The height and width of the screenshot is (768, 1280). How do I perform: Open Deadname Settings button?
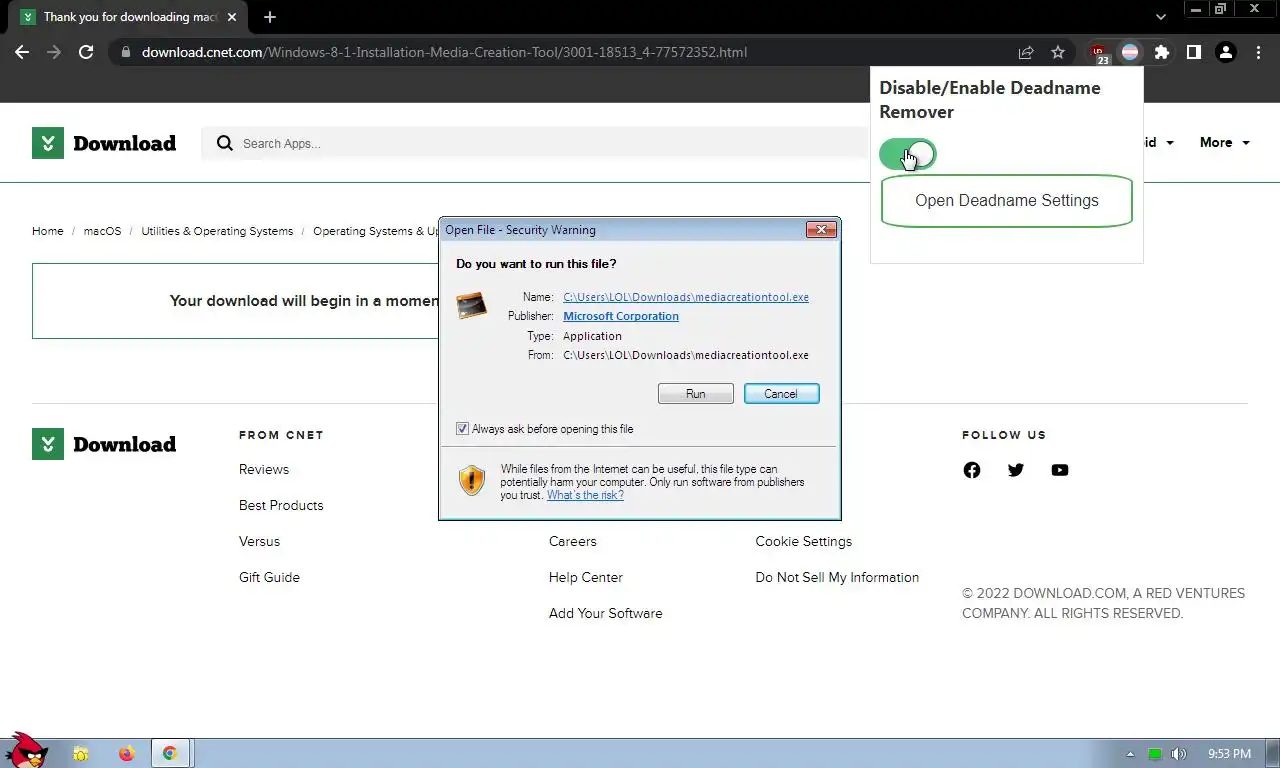click(x=1006, y=201)
